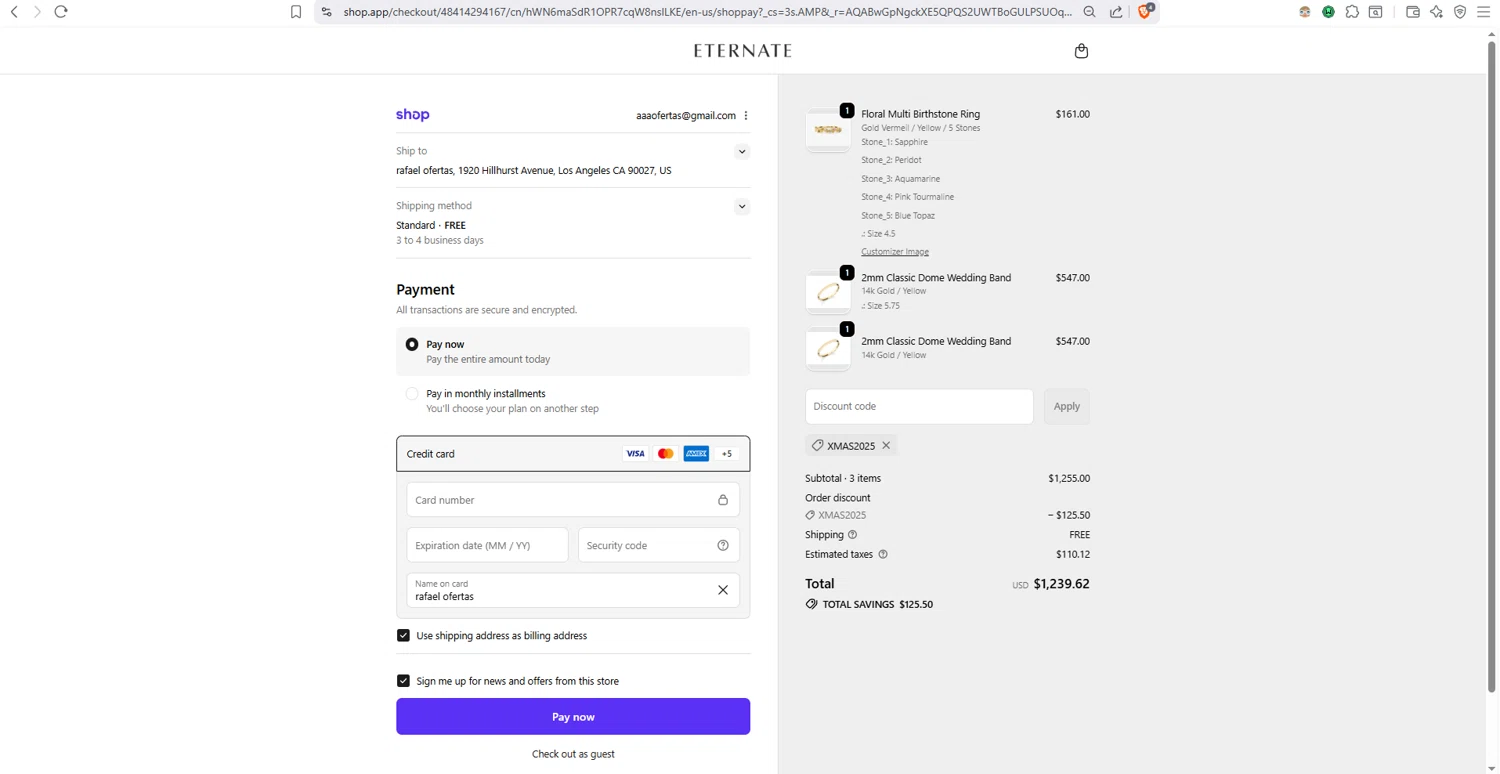Open site information icon in address bar
Screen dimensions: 1500x774
point(326,12)
